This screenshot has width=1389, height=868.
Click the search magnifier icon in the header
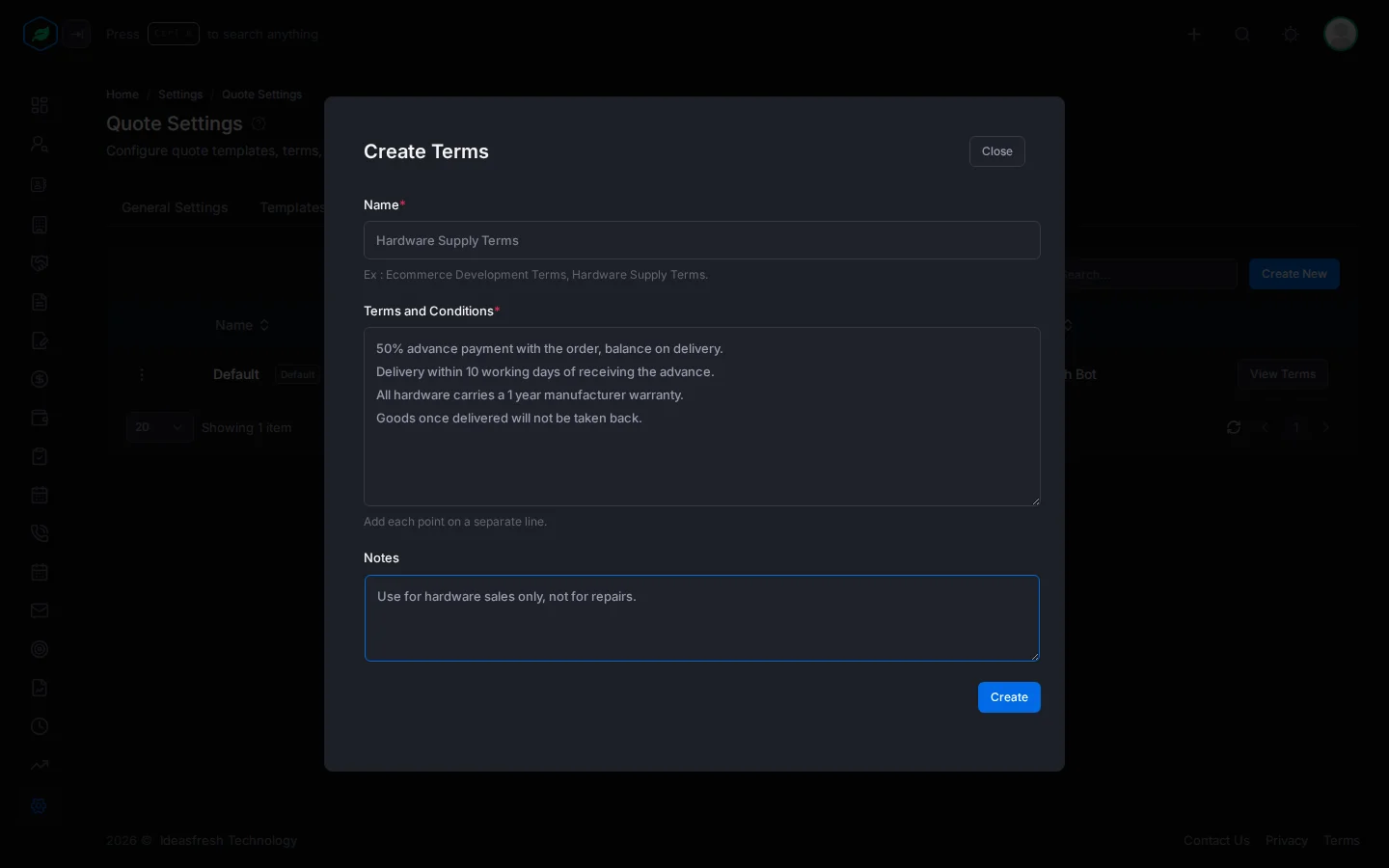tap(1242, 34)
